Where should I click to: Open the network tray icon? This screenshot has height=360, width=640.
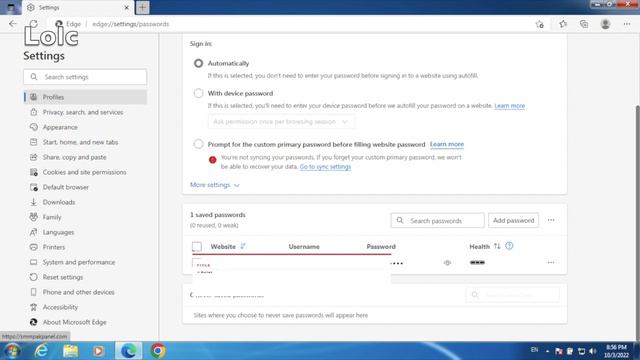point(581,351)
